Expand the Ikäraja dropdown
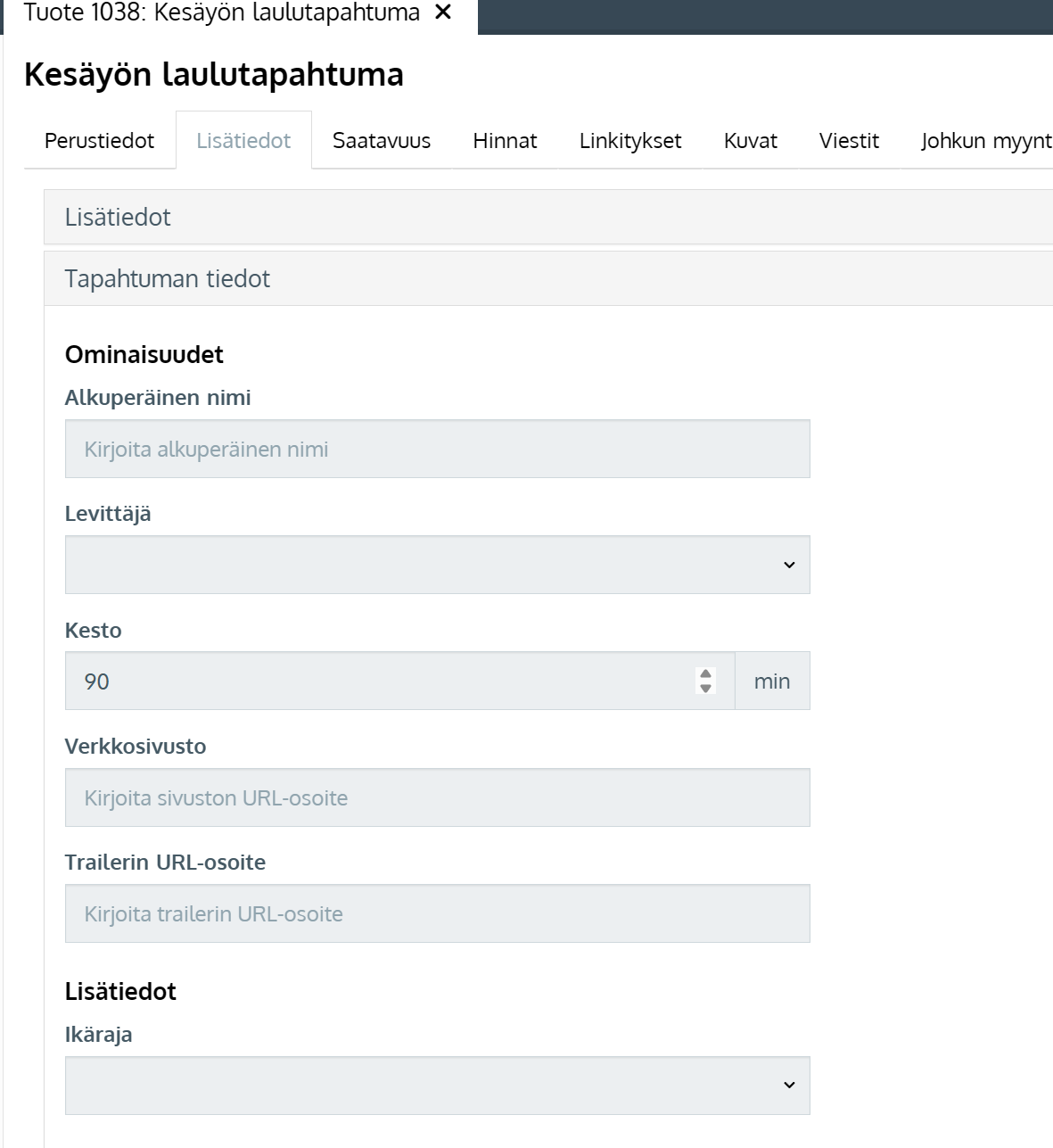 [x=437, y=1086]
